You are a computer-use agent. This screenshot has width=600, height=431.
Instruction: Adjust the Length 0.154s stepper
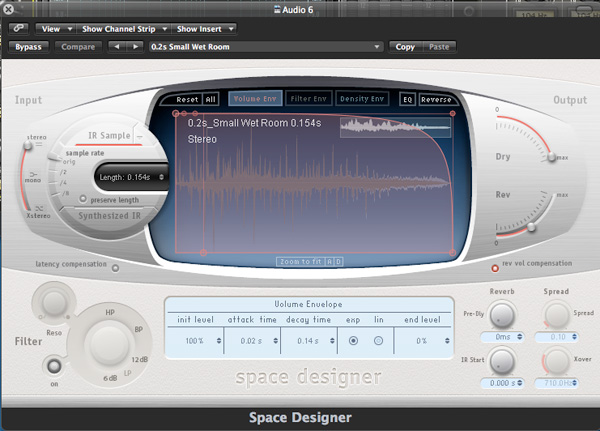pyautogui.click(x=161, y=177)
